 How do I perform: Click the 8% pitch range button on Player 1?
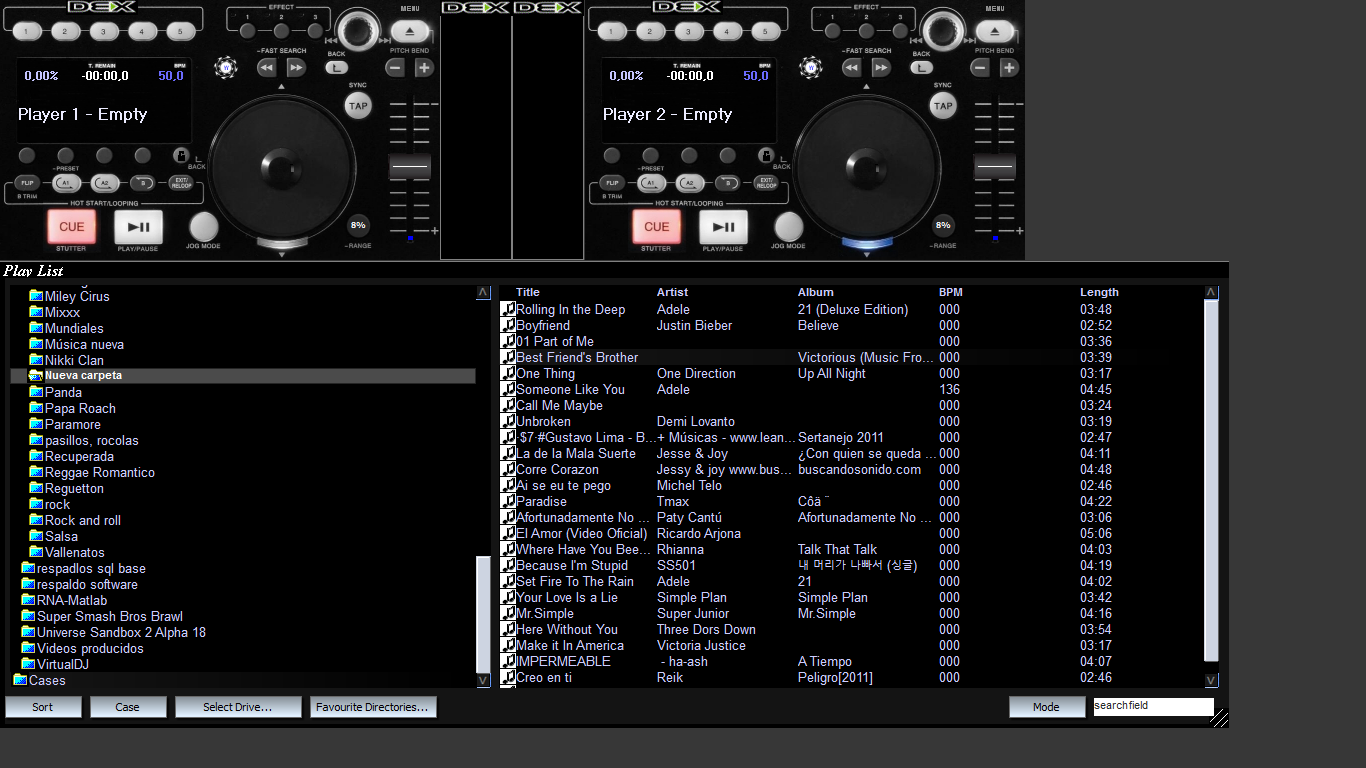(358, 225)
